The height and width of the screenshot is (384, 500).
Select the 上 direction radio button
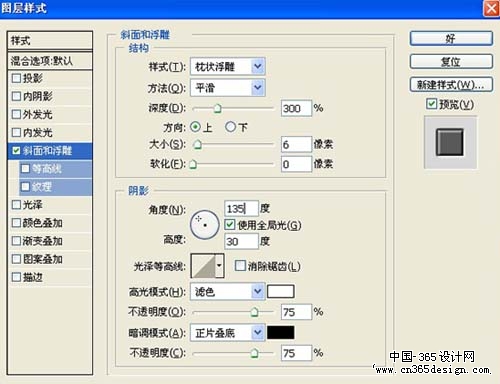(x=195, y=127)
